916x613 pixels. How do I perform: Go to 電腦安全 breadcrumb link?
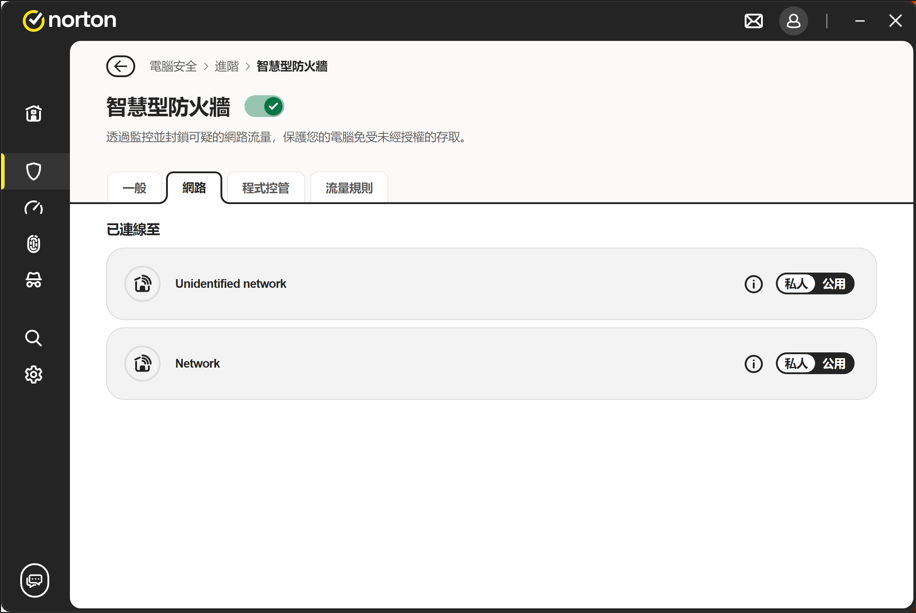click(x=173, y=67)
